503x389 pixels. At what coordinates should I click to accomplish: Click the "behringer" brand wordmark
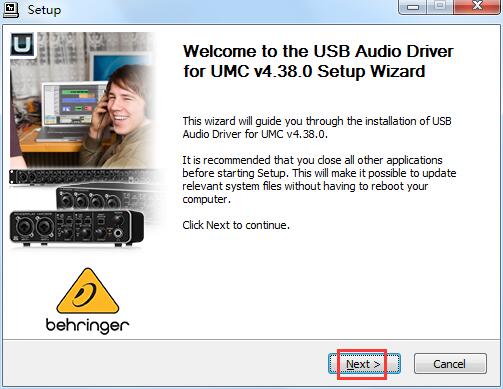coord(88,326)
